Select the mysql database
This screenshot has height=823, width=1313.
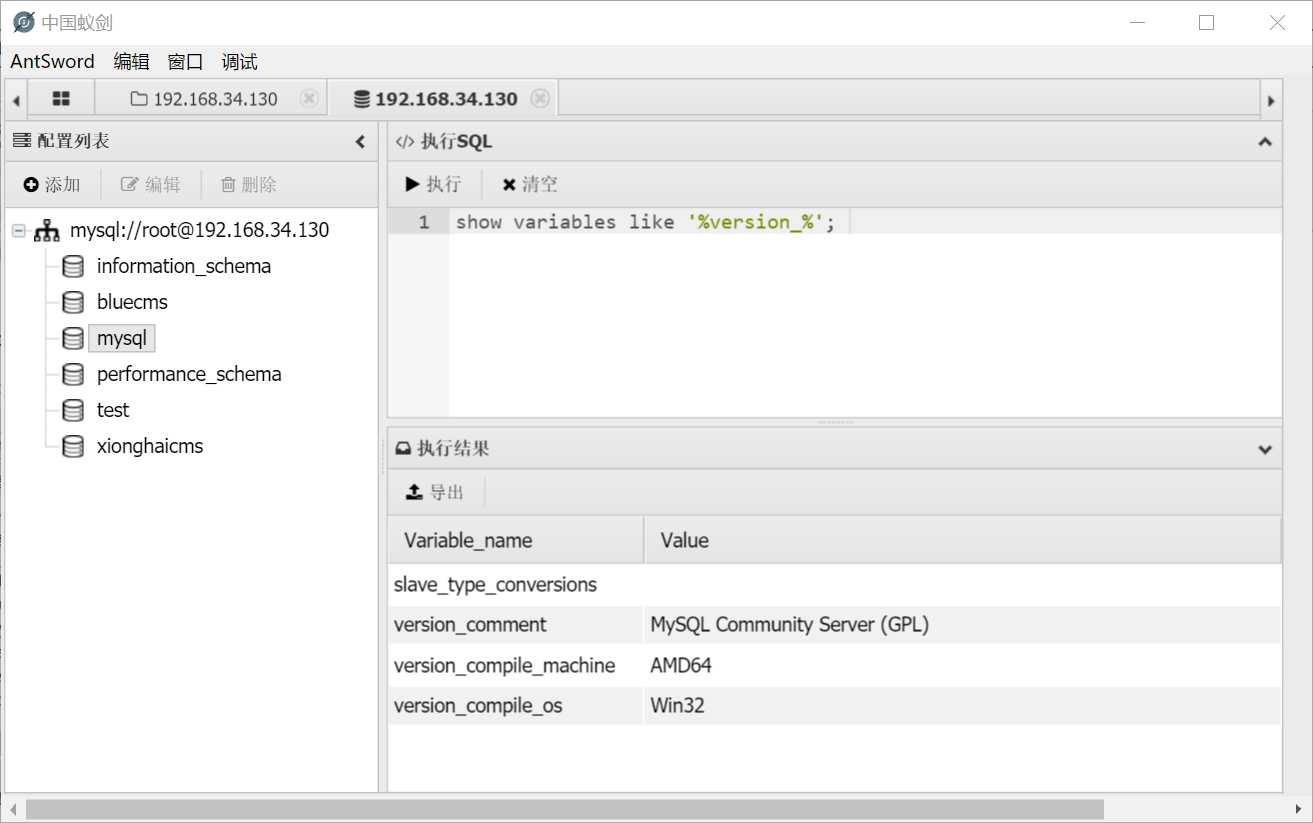pos(122,338)
